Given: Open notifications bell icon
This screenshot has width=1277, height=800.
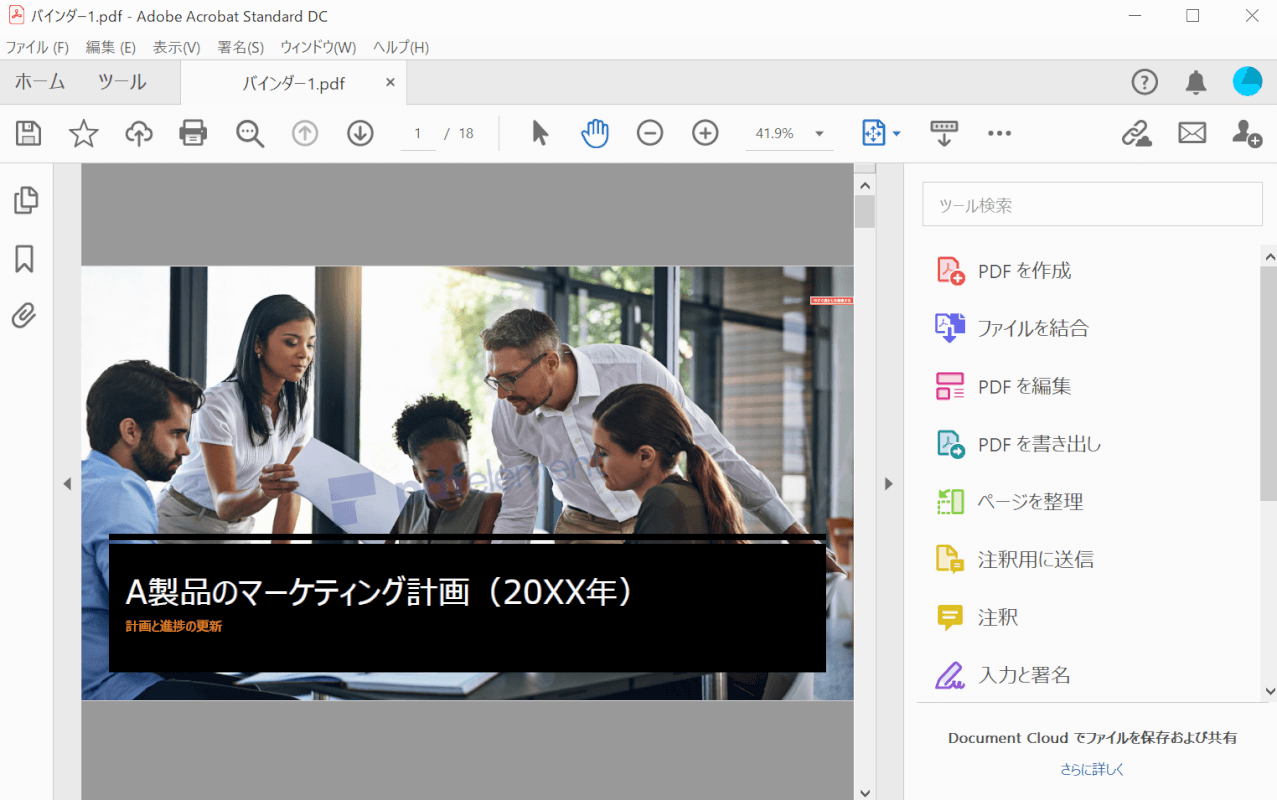Looking at the screenshot, I should click(1196, 82).
